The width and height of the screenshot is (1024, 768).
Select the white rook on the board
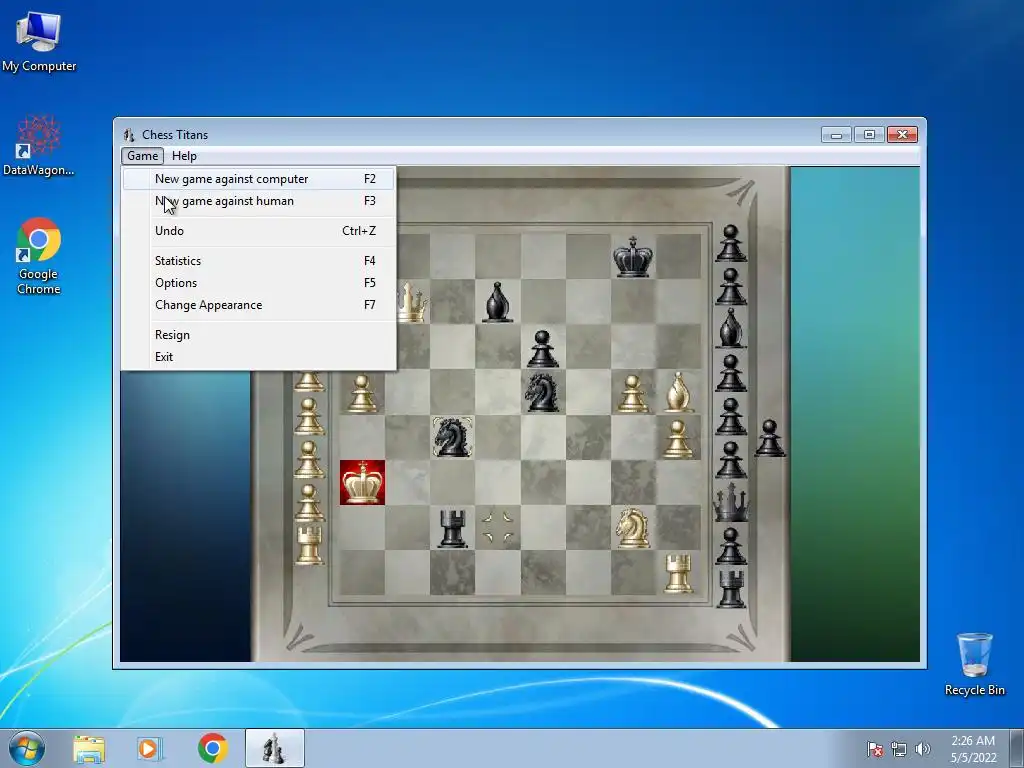[x=678, y=573]
